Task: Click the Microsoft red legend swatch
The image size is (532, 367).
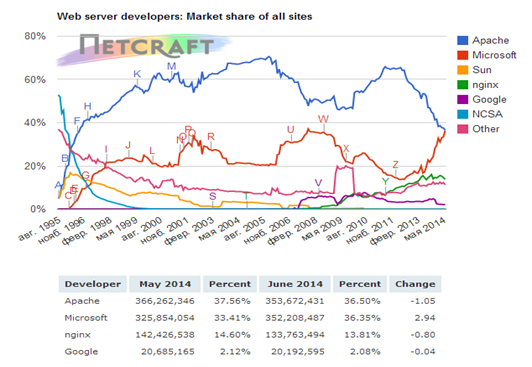Action: click(462, 55)
